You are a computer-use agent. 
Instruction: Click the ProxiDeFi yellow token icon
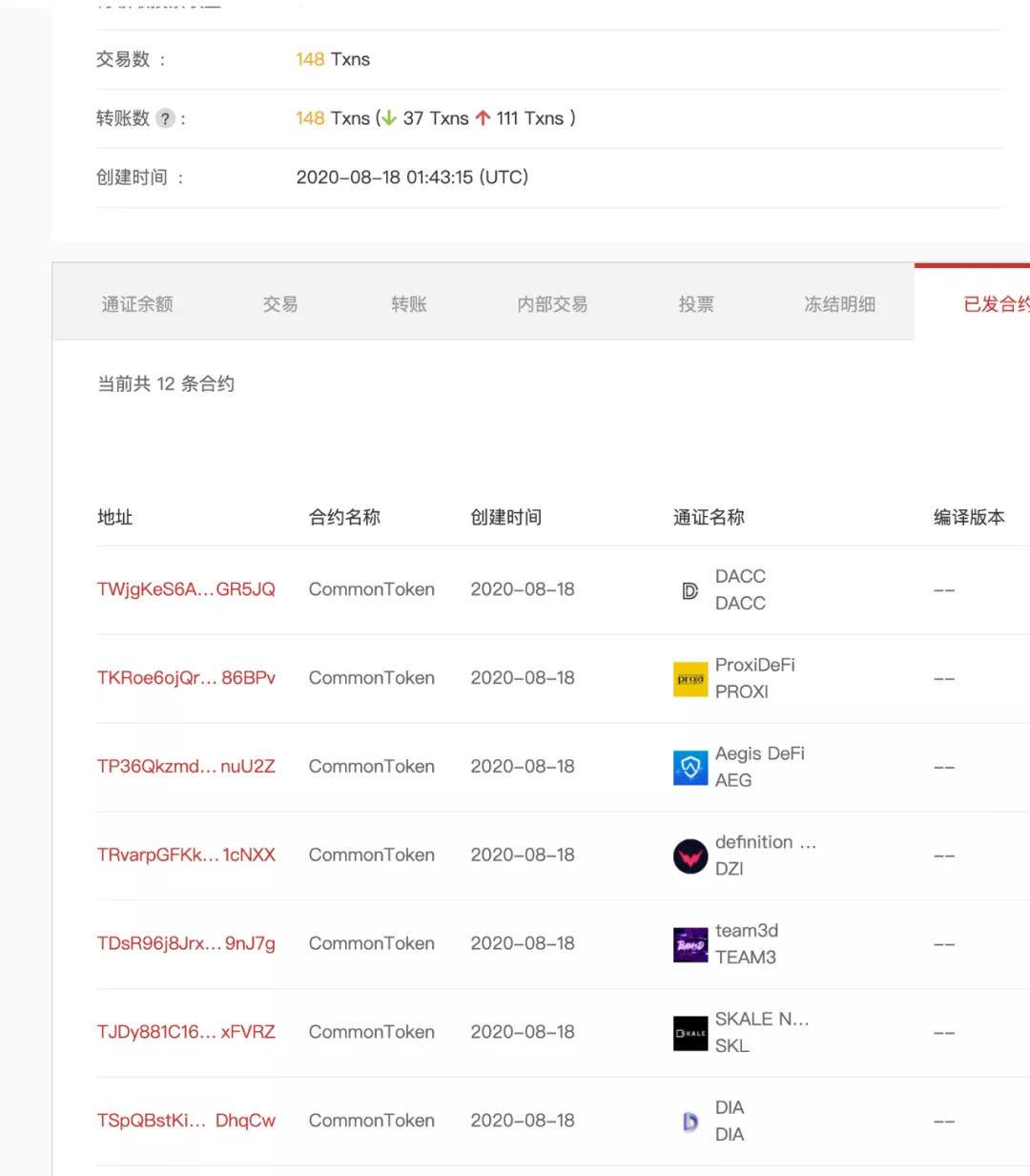pyautogui.click(x=690, y=679)
